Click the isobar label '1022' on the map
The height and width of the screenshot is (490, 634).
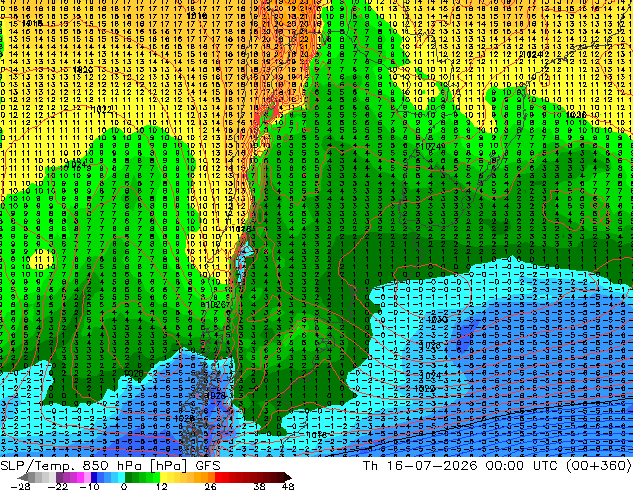[102, 109]
